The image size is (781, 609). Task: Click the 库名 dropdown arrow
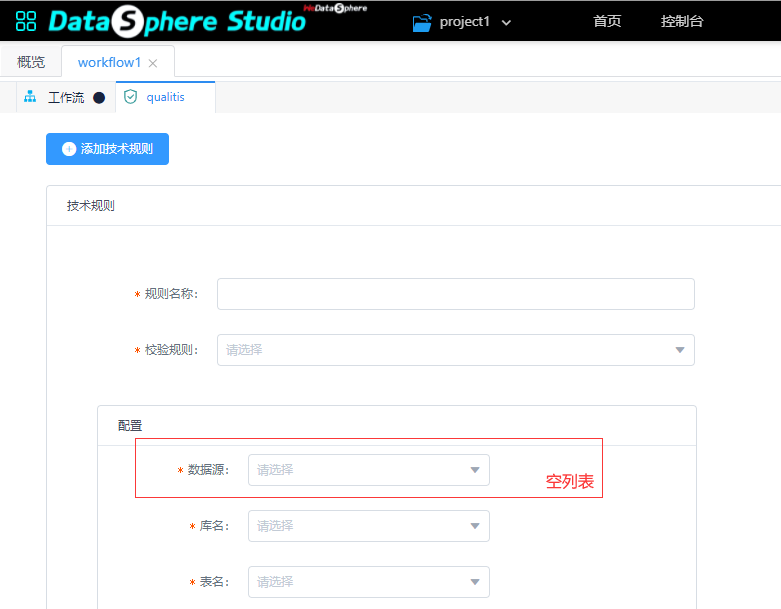point(475,526)
